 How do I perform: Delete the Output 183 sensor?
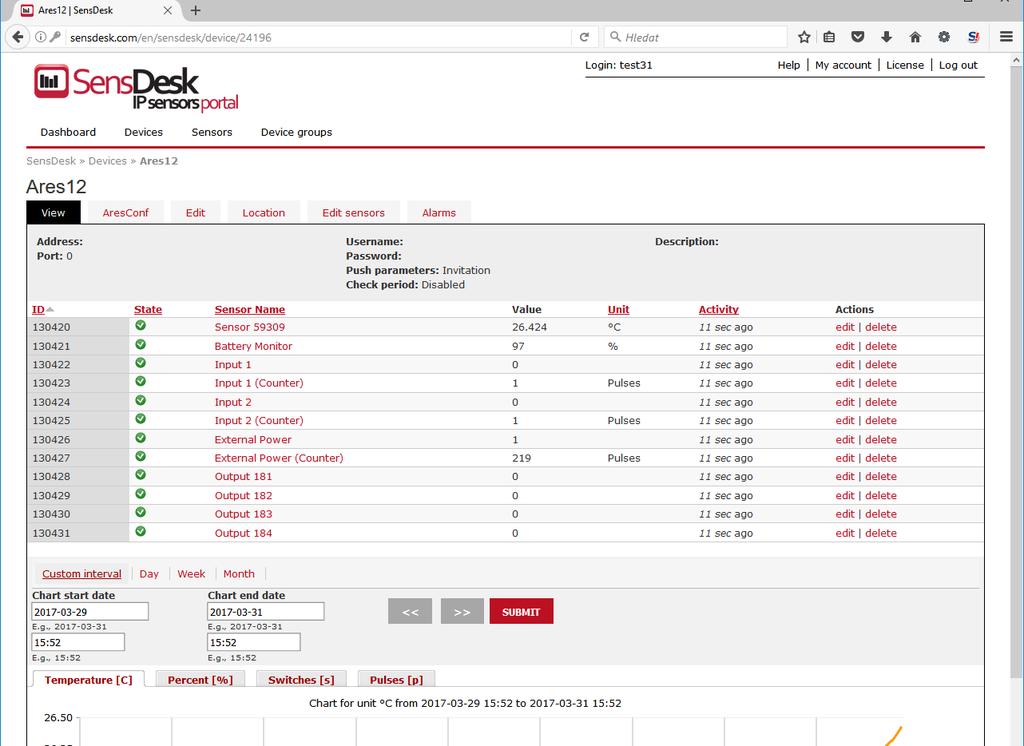[881, 514]
